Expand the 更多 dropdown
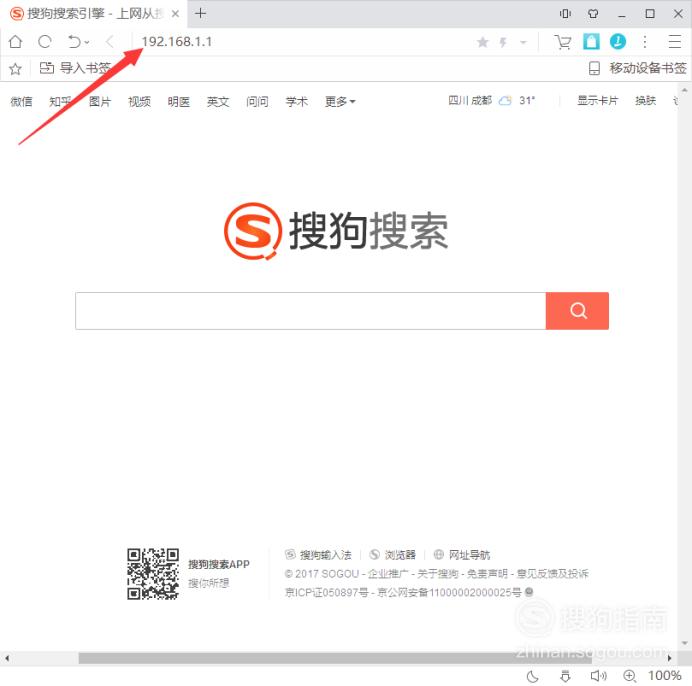Screen dimensions: 692x686 340,102
